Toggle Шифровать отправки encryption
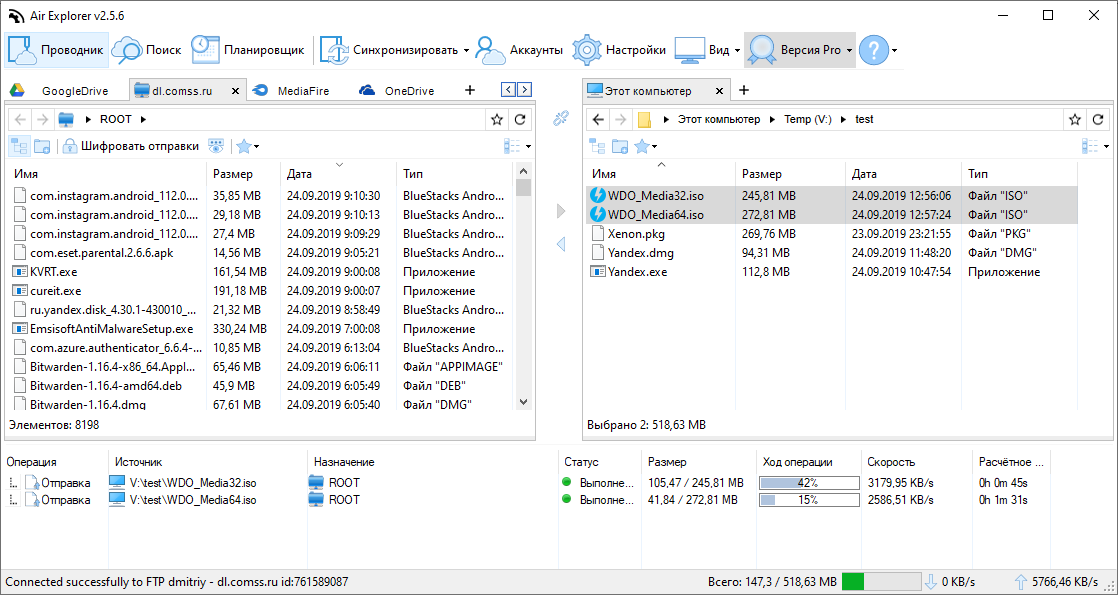 pyautogui.click(x=130, y=146)
